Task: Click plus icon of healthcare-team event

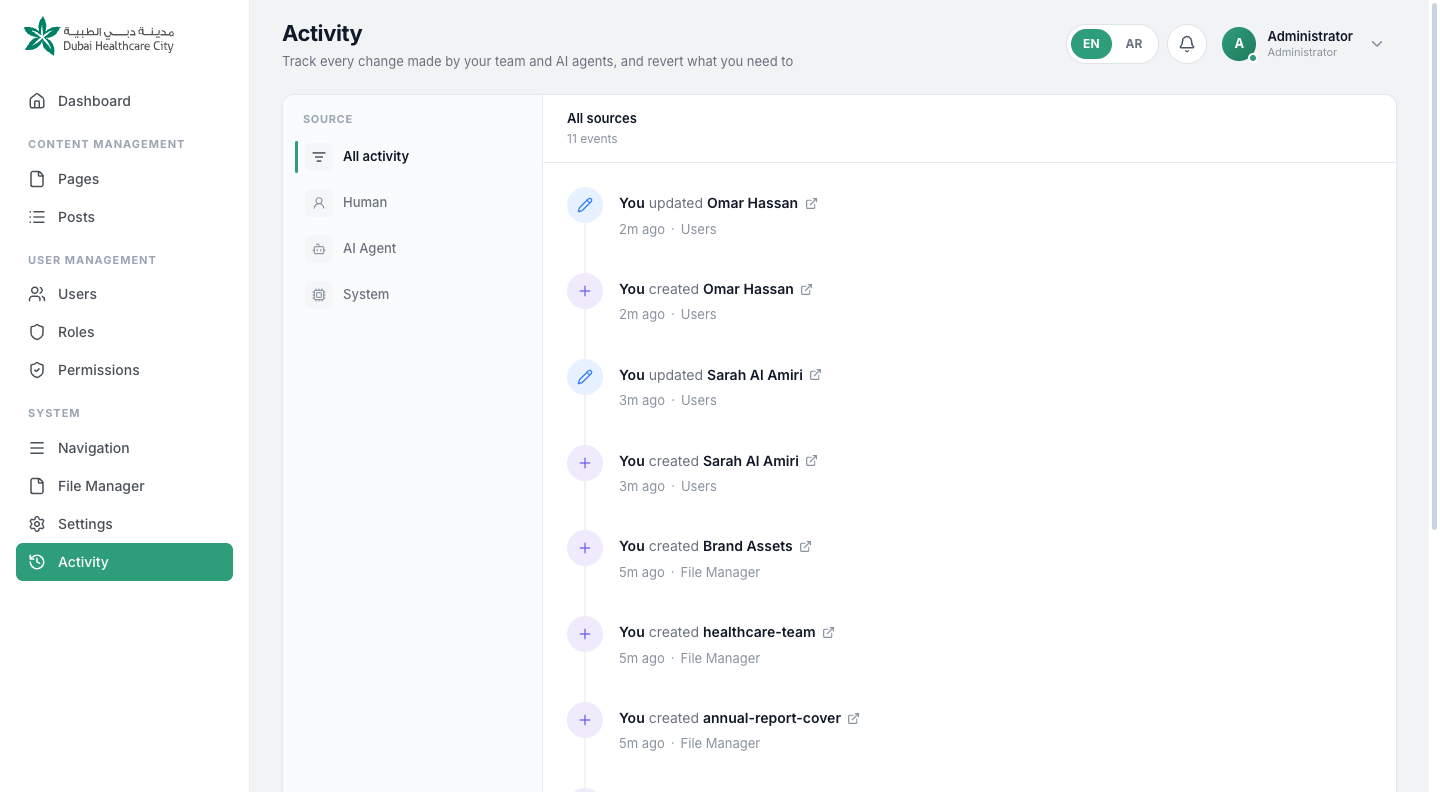Action: (585, 634)
